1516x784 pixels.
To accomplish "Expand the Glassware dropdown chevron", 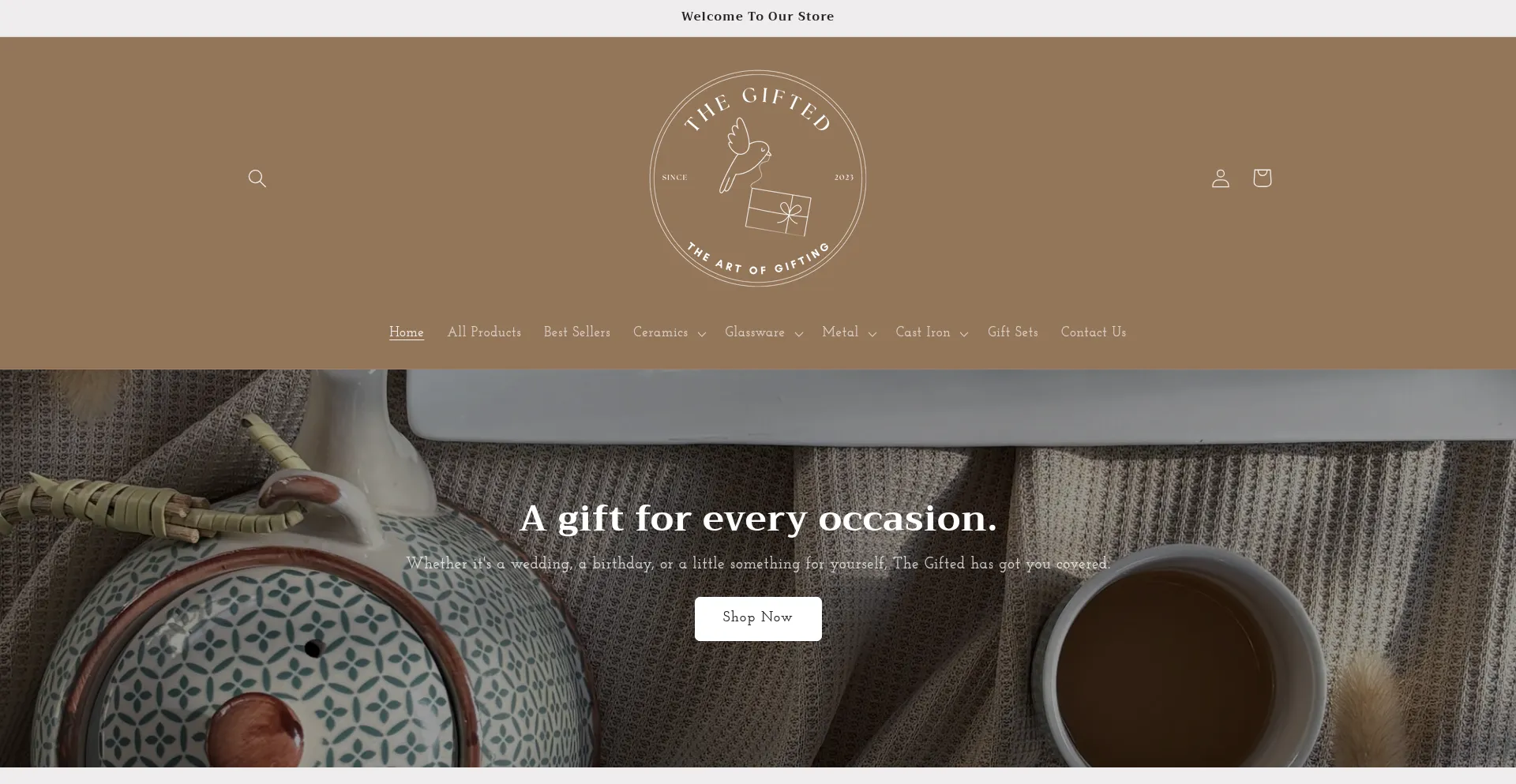I will pos(798,334).
